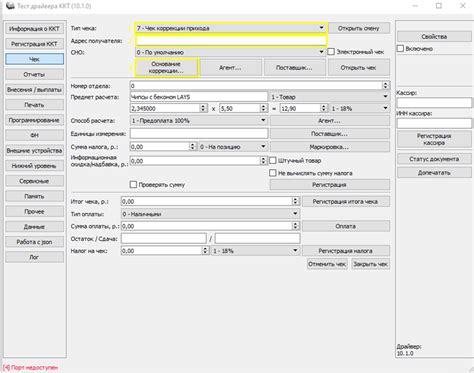Click the Закрыть чек button
The height and width of the screenshot is (373, 474).
[x=370, y=264]
